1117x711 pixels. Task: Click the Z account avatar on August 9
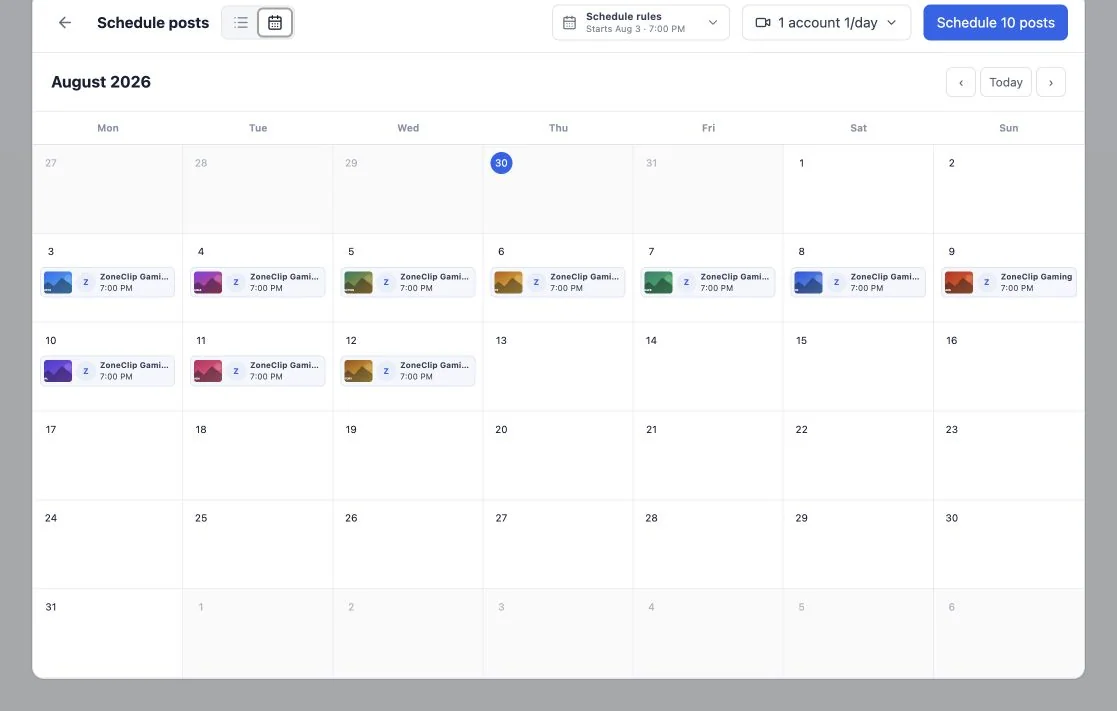pos(986,282)
